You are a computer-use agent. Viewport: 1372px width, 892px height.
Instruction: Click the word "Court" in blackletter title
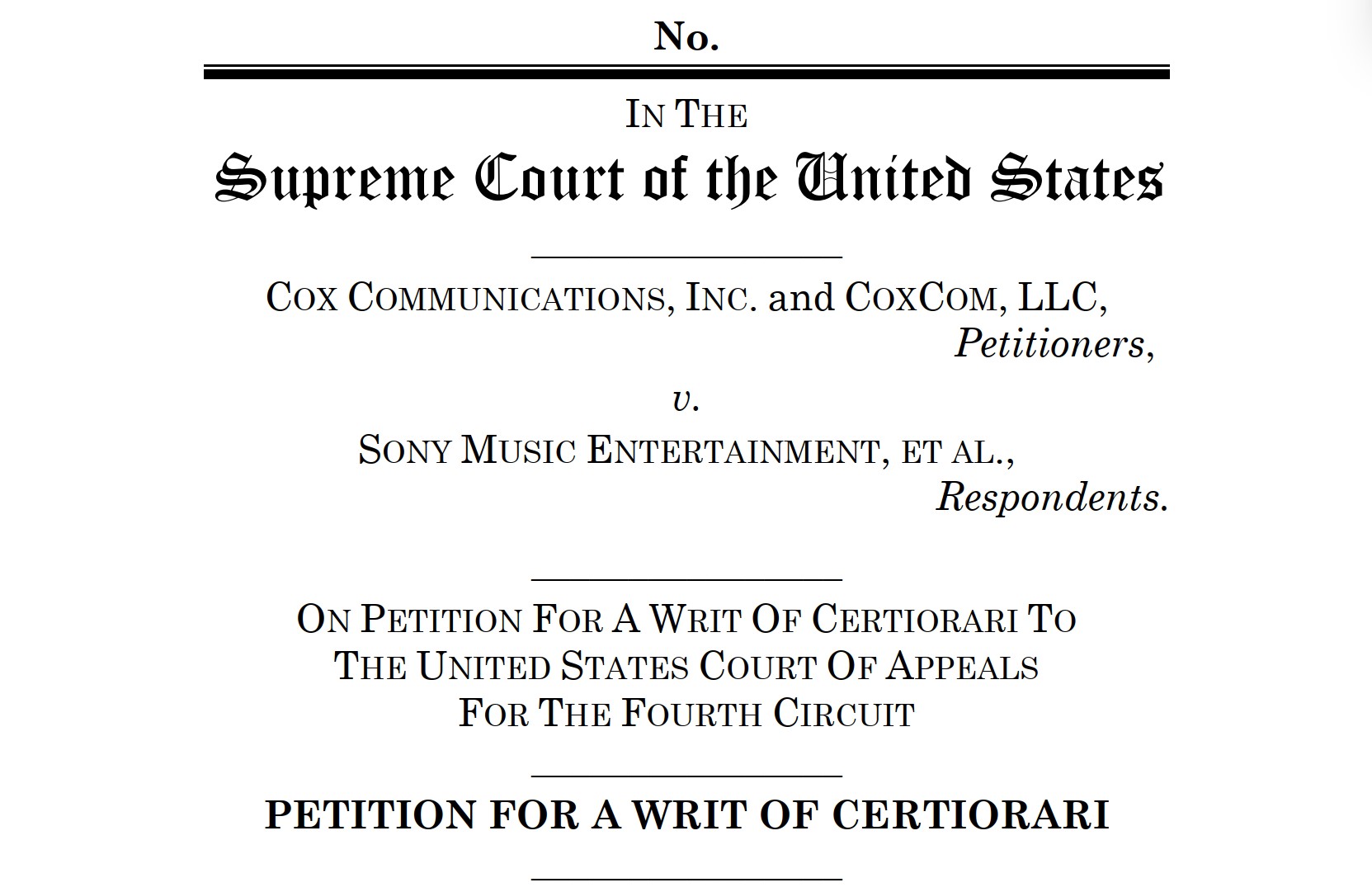click(551, 177)
